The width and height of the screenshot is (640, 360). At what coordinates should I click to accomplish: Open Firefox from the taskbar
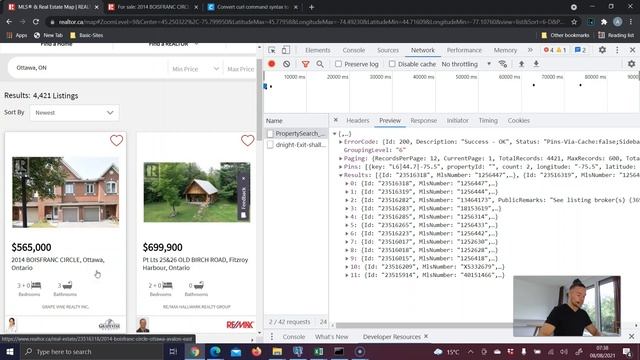pyautogui.click(x=256, y=351)
